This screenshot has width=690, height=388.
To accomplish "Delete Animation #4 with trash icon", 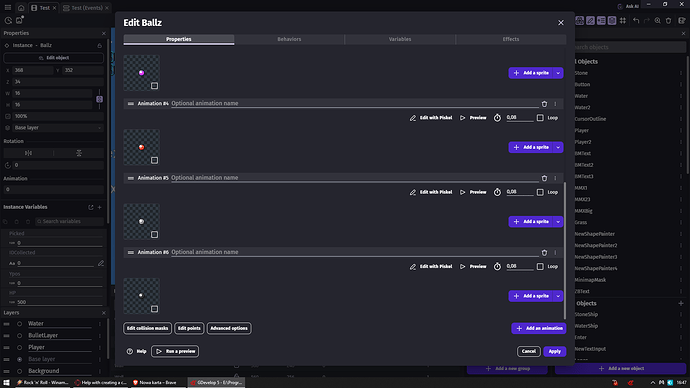I will [x=544, y=104].
